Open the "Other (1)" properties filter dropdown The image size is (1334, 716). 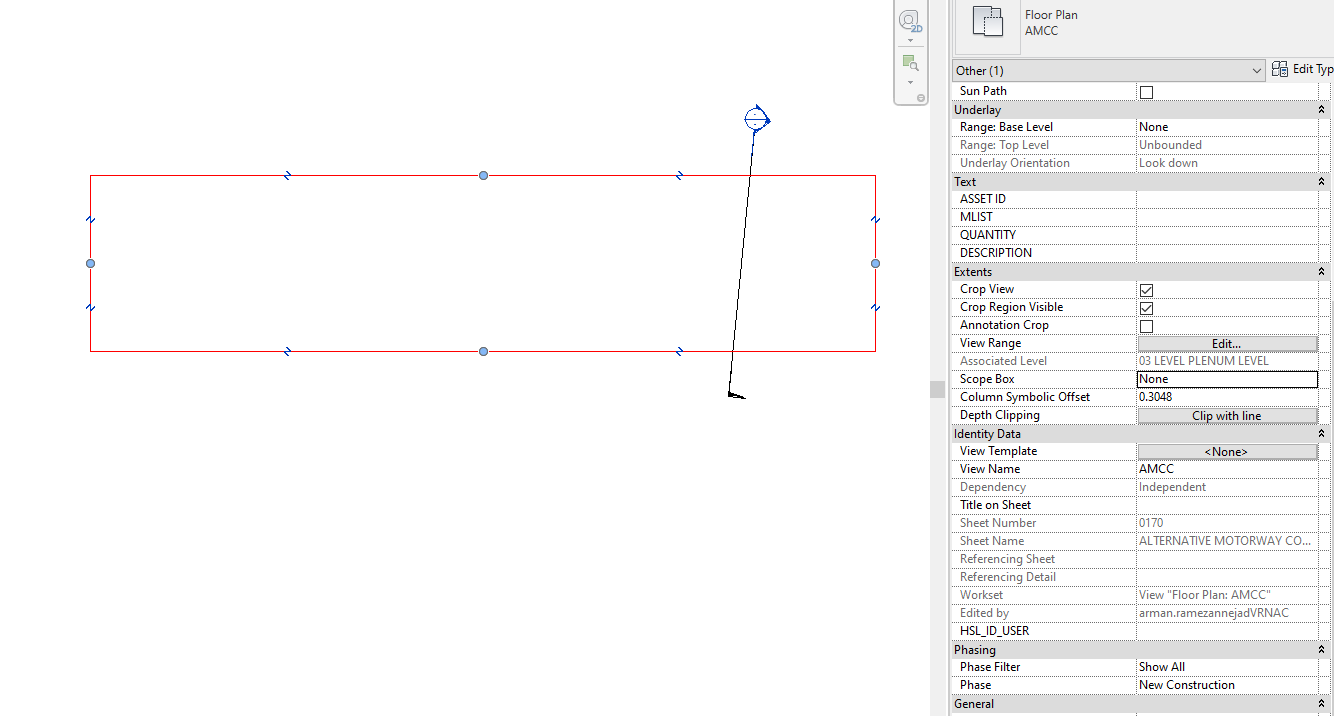tap(1258, 70)
